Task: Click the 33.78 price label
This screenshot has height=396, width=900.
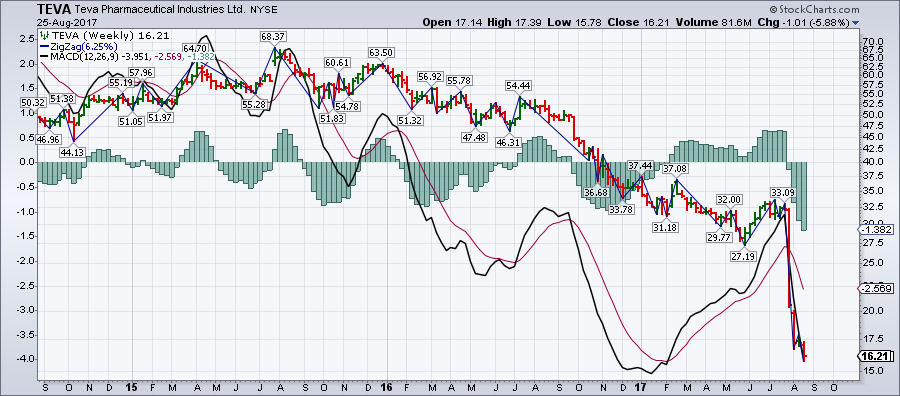Action: 621,209
